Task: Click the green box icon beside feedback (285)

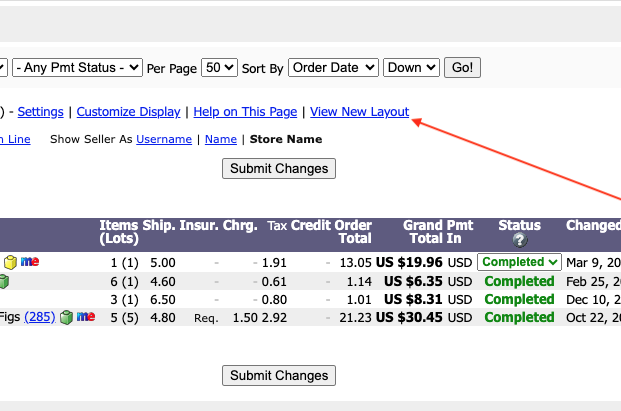Action: click(x=66, y=317)
